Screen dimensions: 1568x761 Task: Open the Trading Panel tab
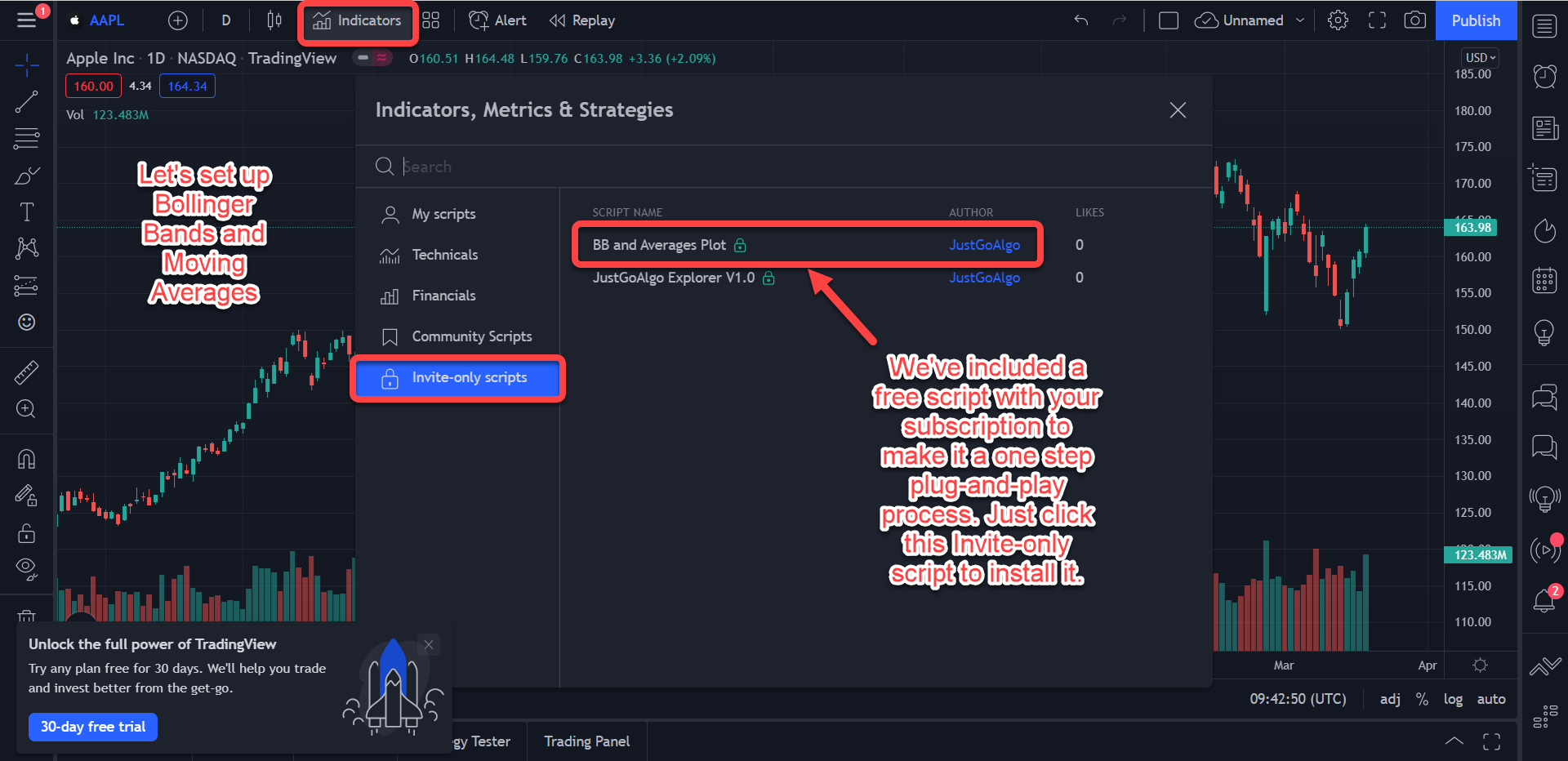(x=586, y=741)
